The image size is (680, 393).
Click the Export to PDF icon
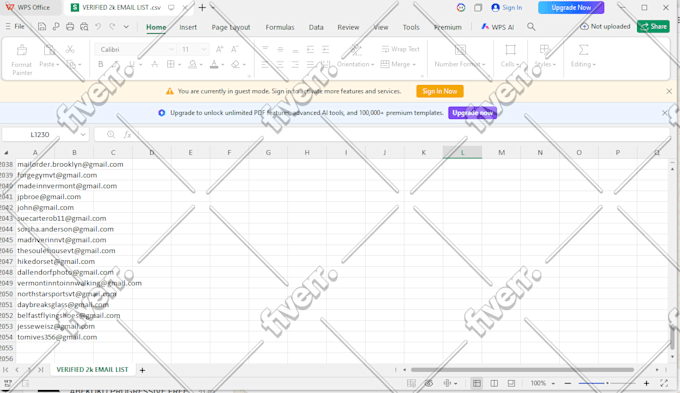[x=56, y=26]
